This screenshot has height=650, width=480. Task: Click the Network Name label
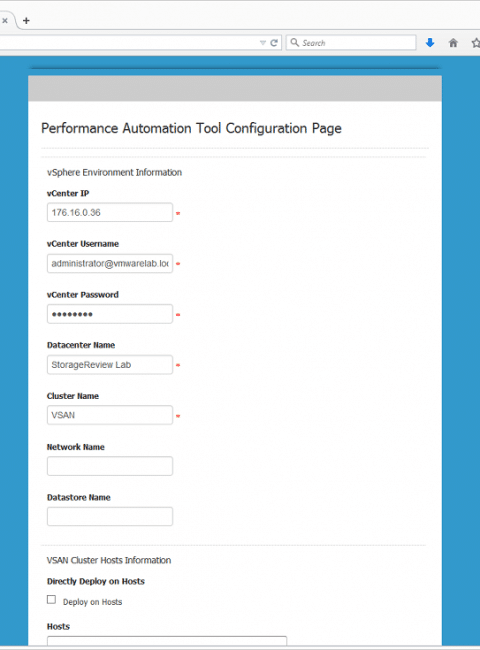pyautogui.click(x=76, y=447)
